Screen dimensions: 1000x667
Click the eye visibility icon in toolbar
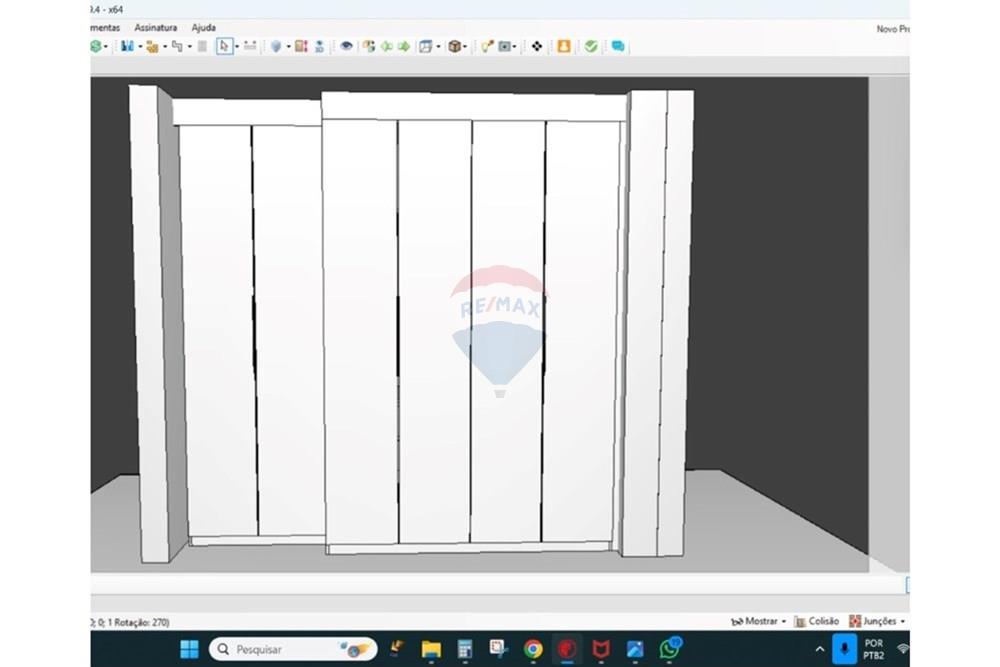(x=346, y=46)
